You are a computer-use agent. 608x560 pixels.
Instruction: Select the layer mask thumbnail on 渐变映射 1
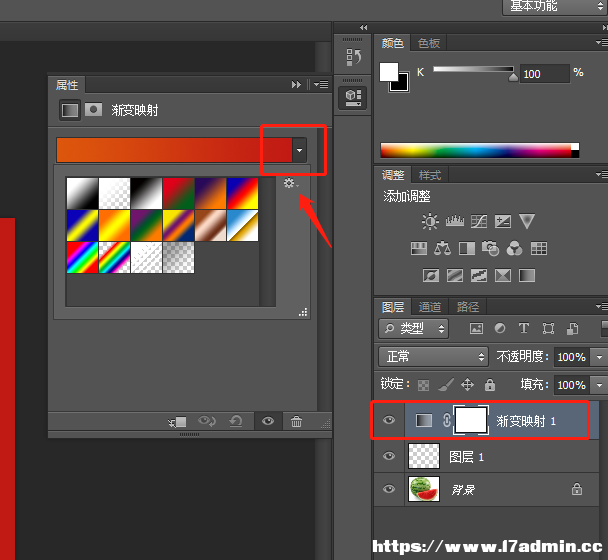pos(471,420)
